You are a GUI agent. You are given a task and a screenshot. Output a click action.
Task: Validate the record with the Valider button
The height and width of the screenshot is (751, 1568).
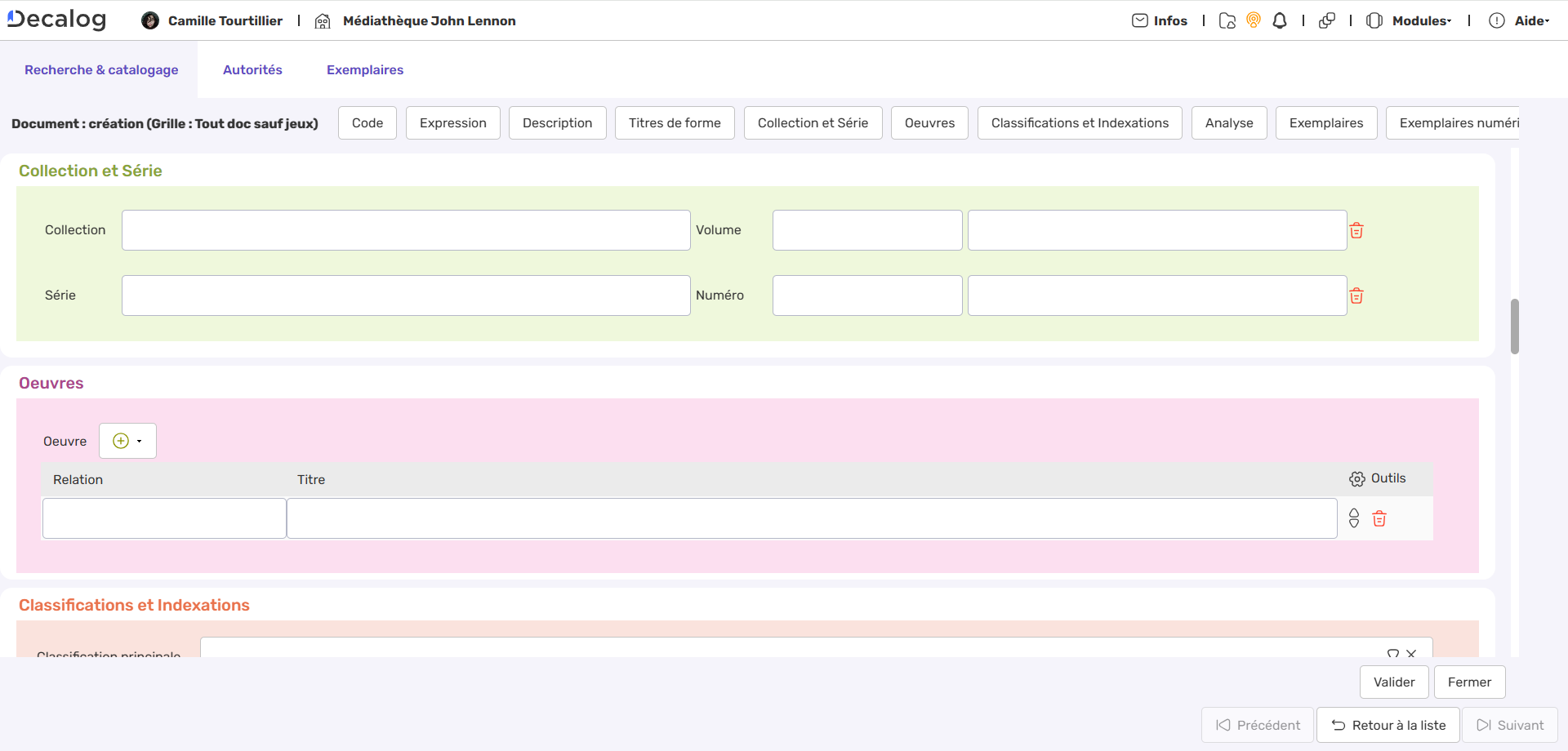[x=1393, y=682]
